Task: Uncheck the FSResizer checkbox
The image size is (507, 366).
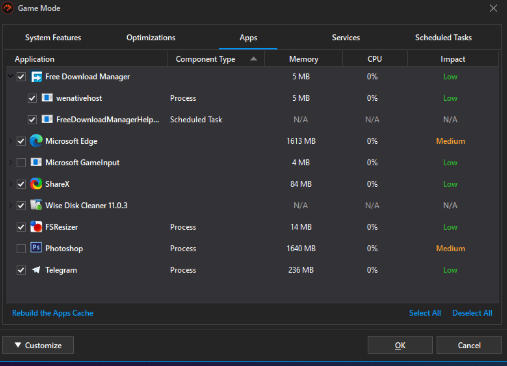Action: (x=21, y=227)
